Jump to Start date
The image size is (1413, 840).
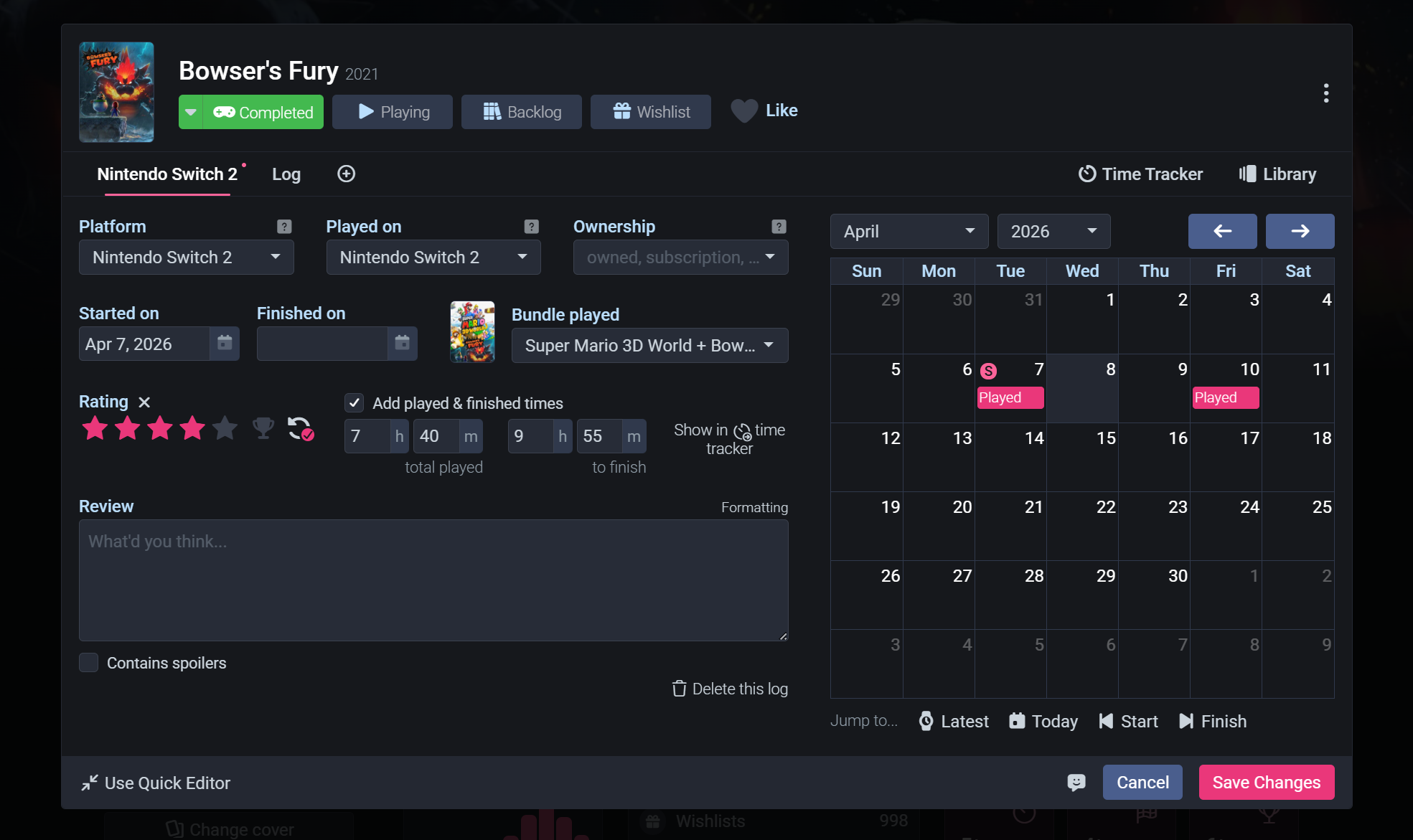pos(1128,721)
